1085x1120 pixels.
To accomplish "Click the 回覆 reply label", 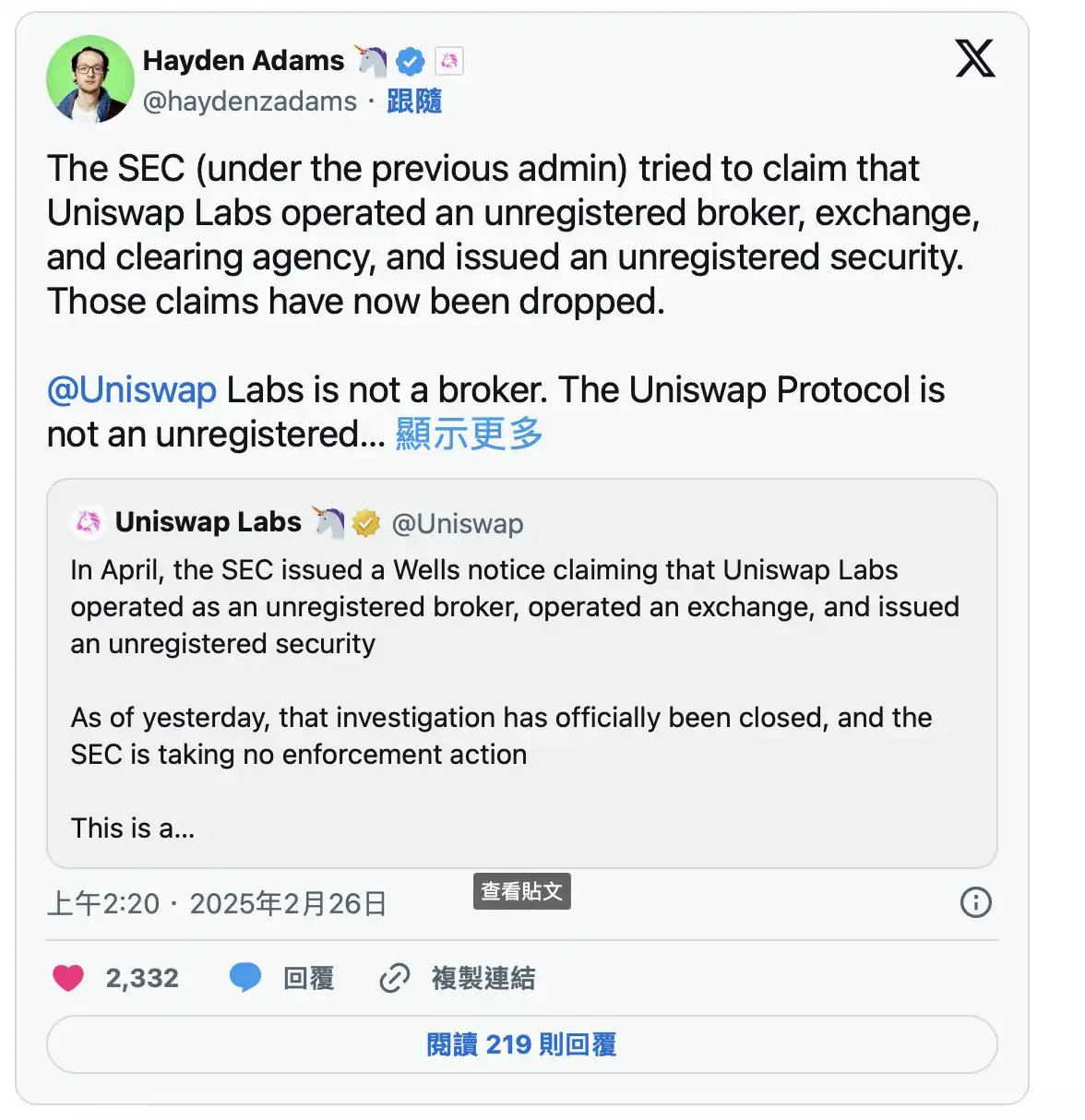I will 308,978.
